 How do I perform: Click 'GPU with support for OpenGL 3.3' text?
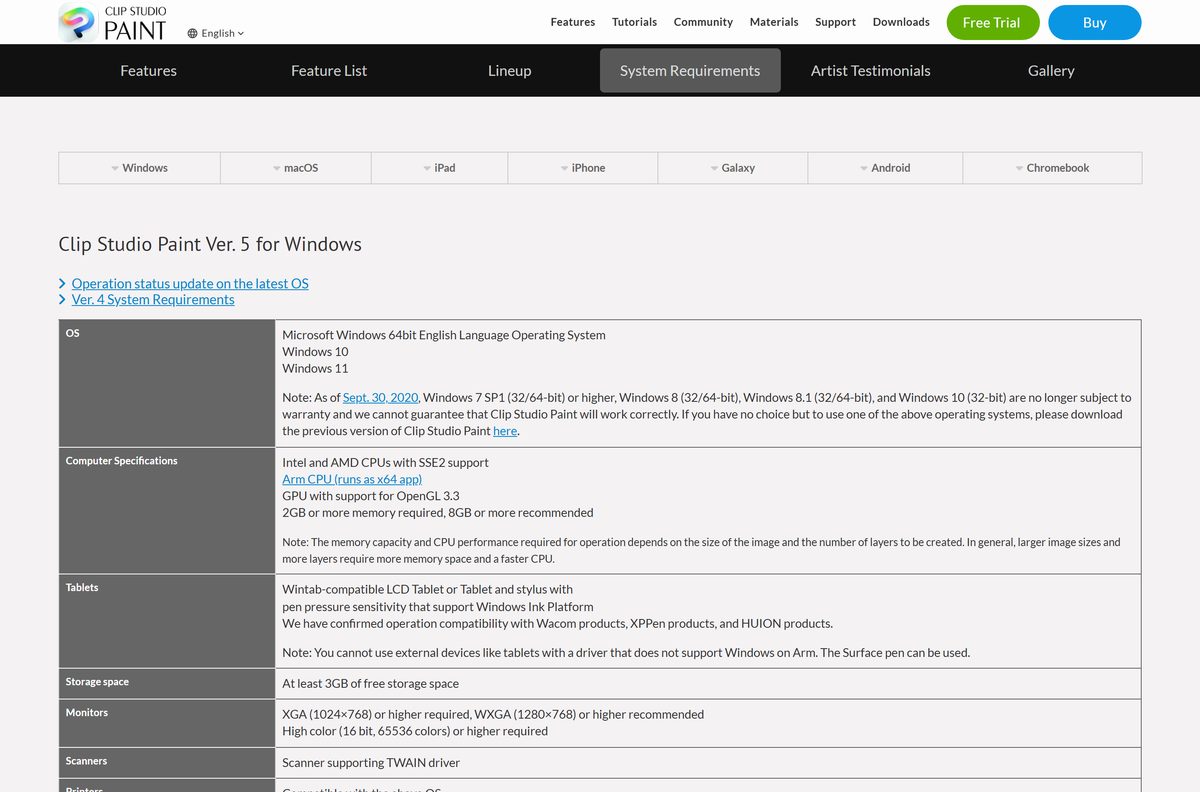pos(370,496)
